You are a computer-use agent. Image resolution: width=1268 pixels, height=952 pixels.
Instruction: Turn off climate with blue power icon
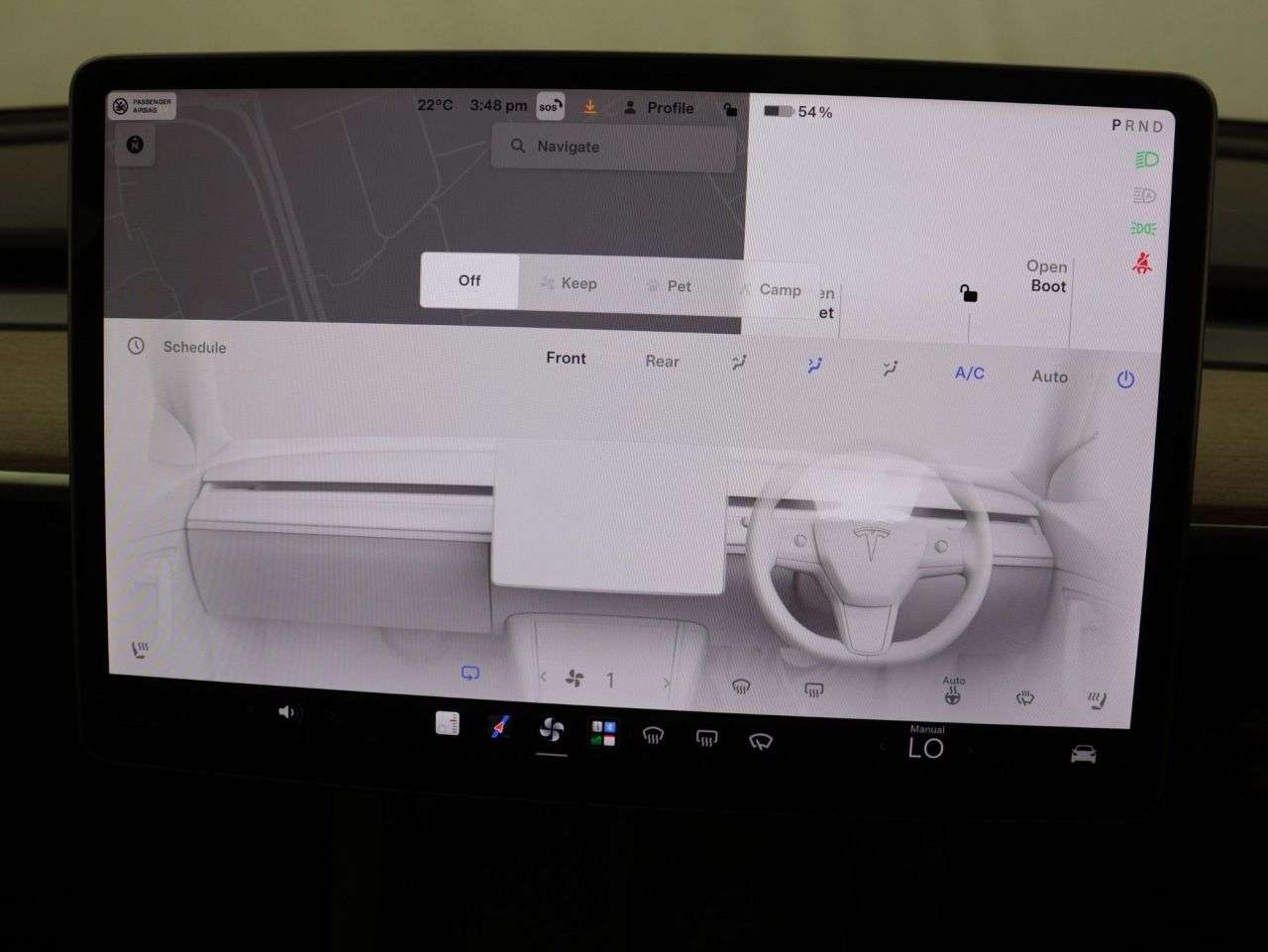coord(1125,379)
